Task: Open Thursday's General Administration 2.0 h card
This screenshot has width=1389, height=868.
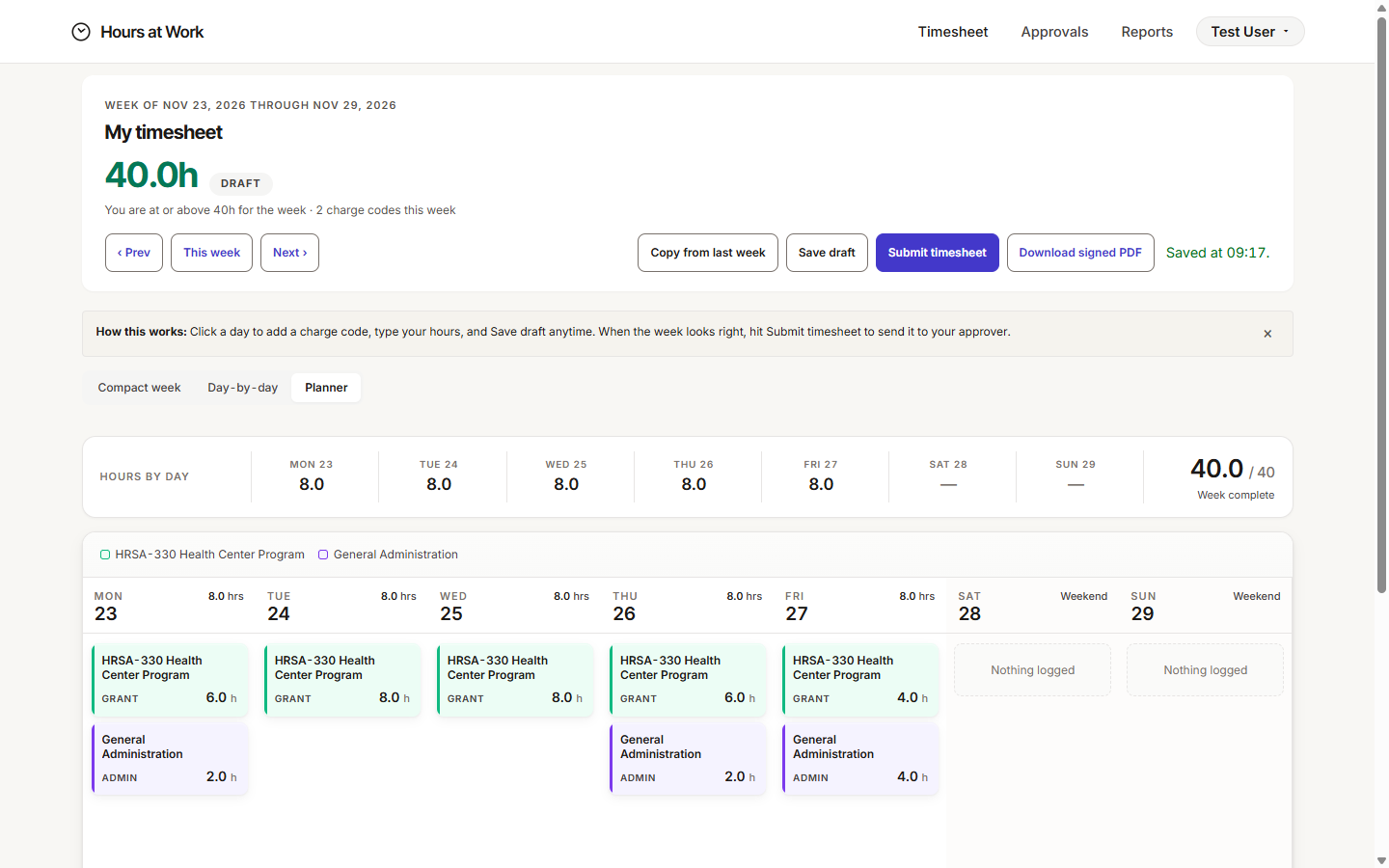Action: (x=688, y=759)
